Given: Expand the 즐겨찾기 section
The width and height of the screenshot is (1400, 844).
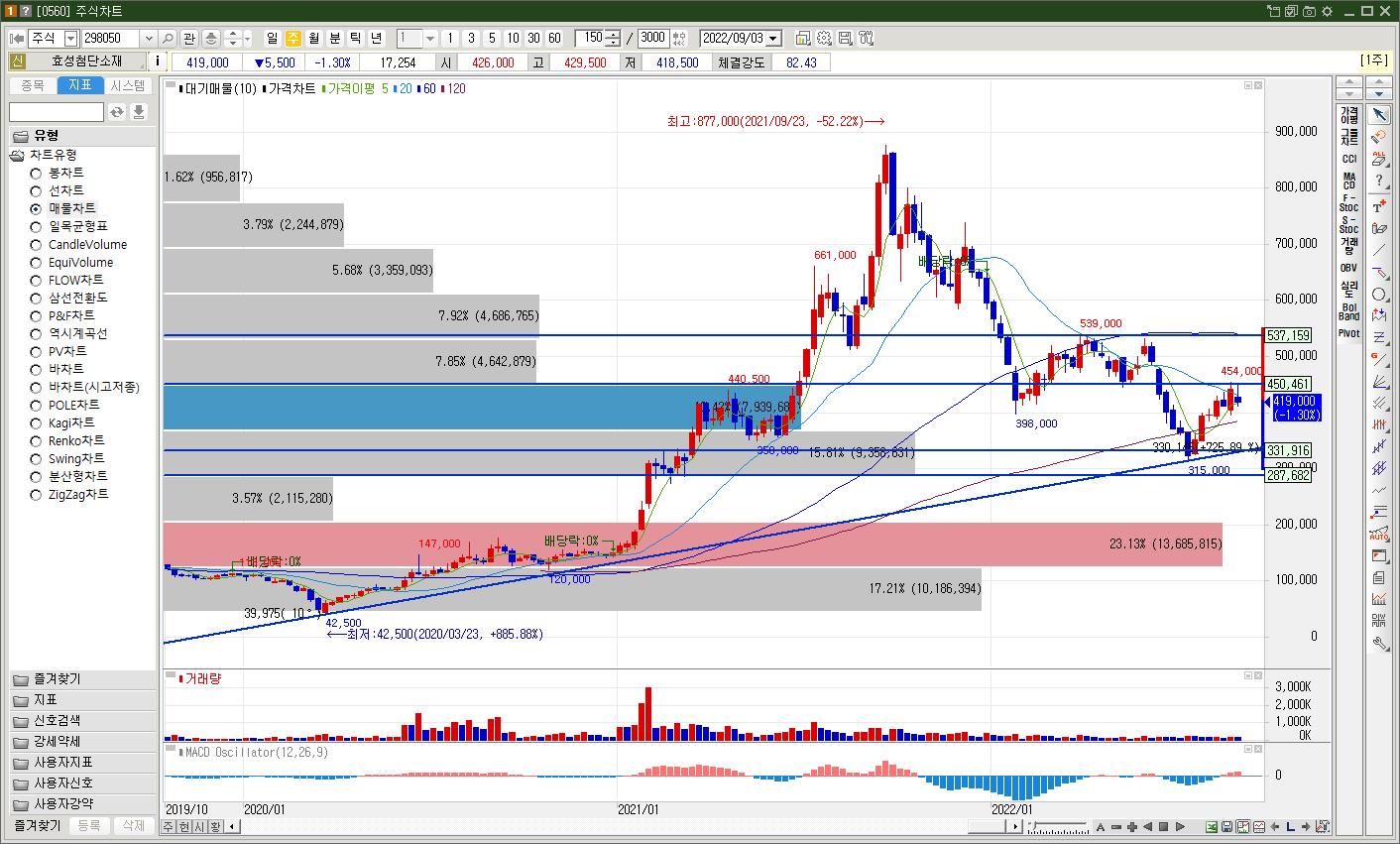Looking at the screenshot, I should (x=82, y=679).
